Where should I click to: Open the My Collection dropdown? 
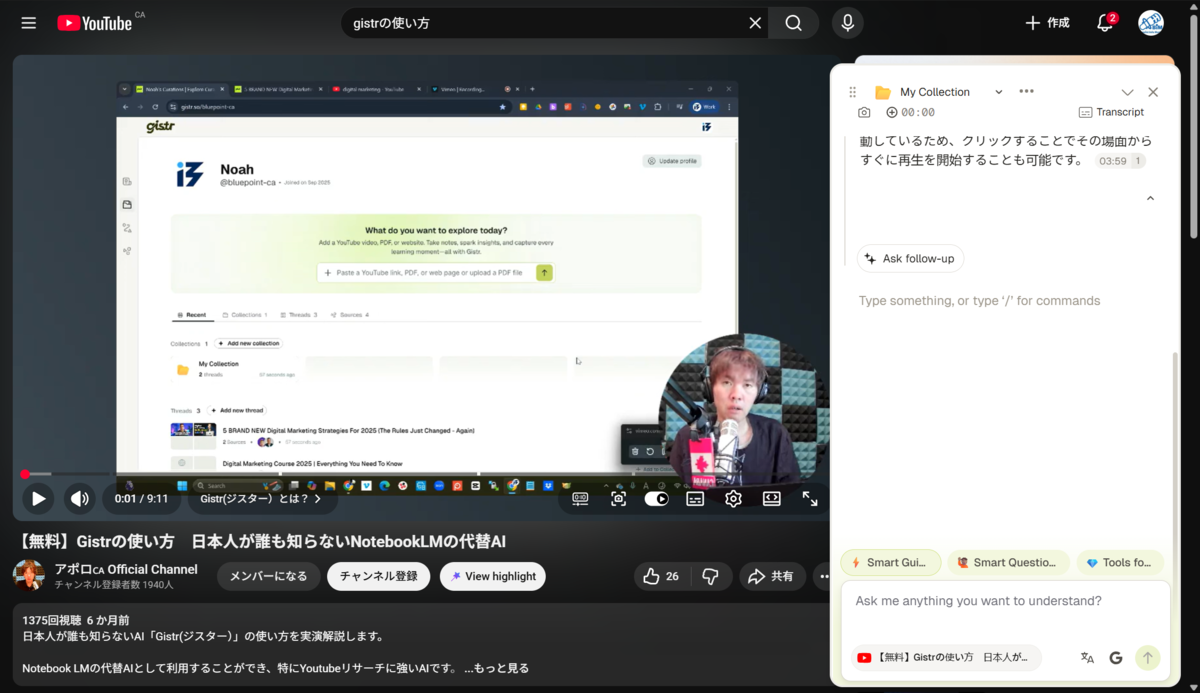coord(938,92)
